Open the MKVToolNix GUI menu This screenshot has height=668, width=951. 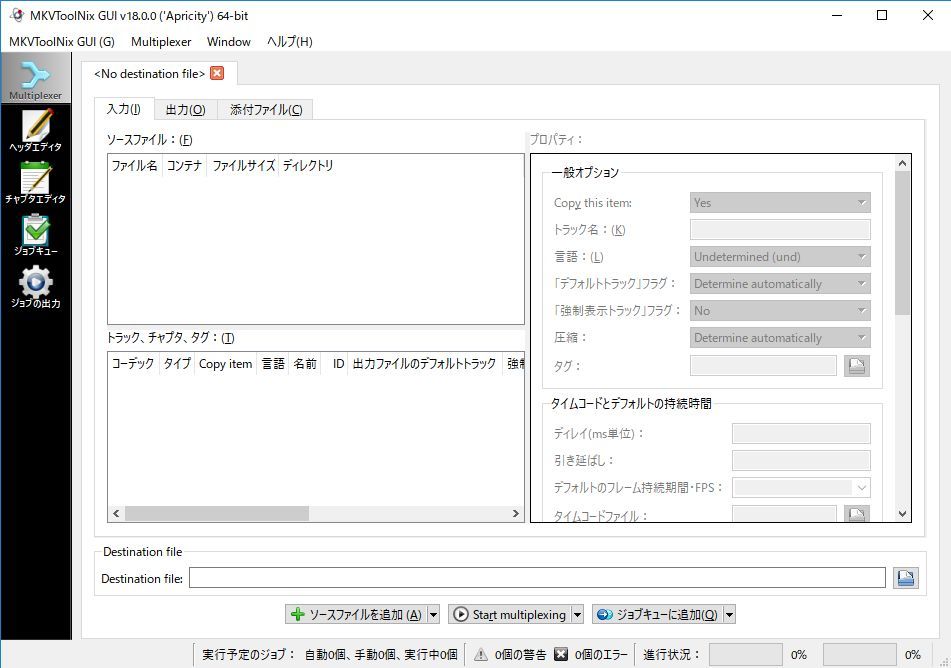coord(62,42)
